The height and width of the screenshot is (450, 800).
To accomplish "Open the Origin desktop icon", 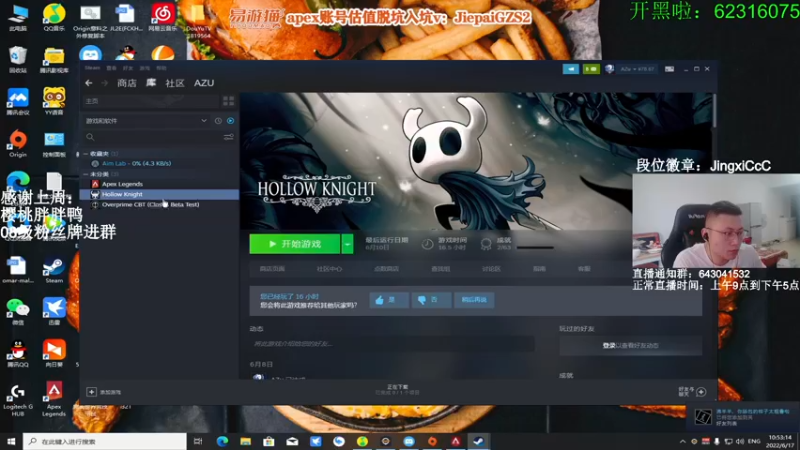I will 18,143.
